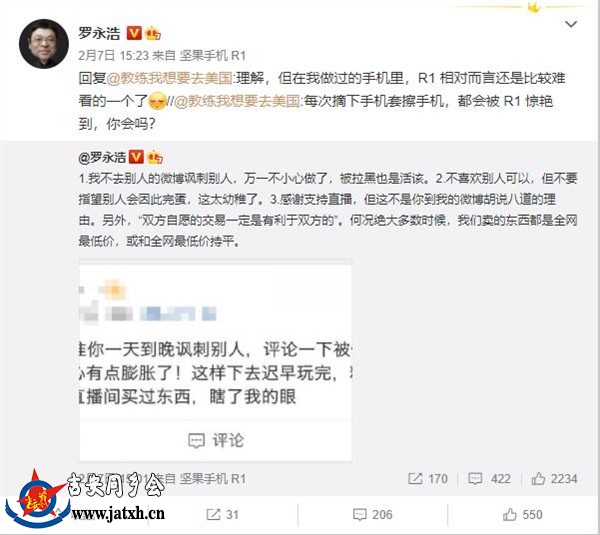Open comments with the 206 button
This screenshot has height=535, width=600.
pos(372,514)
